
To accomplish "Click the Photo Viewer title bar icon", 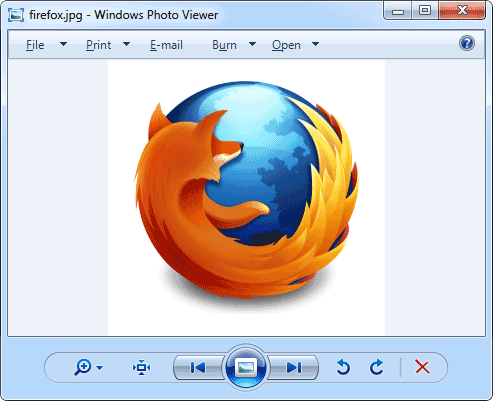I will tap(16, 15).
